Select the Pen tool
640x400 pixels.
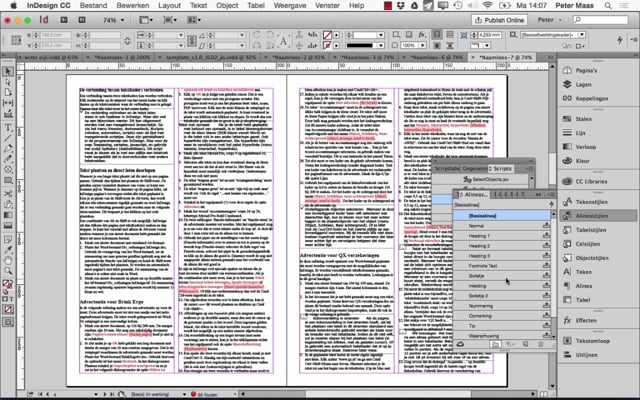(8, 148)
